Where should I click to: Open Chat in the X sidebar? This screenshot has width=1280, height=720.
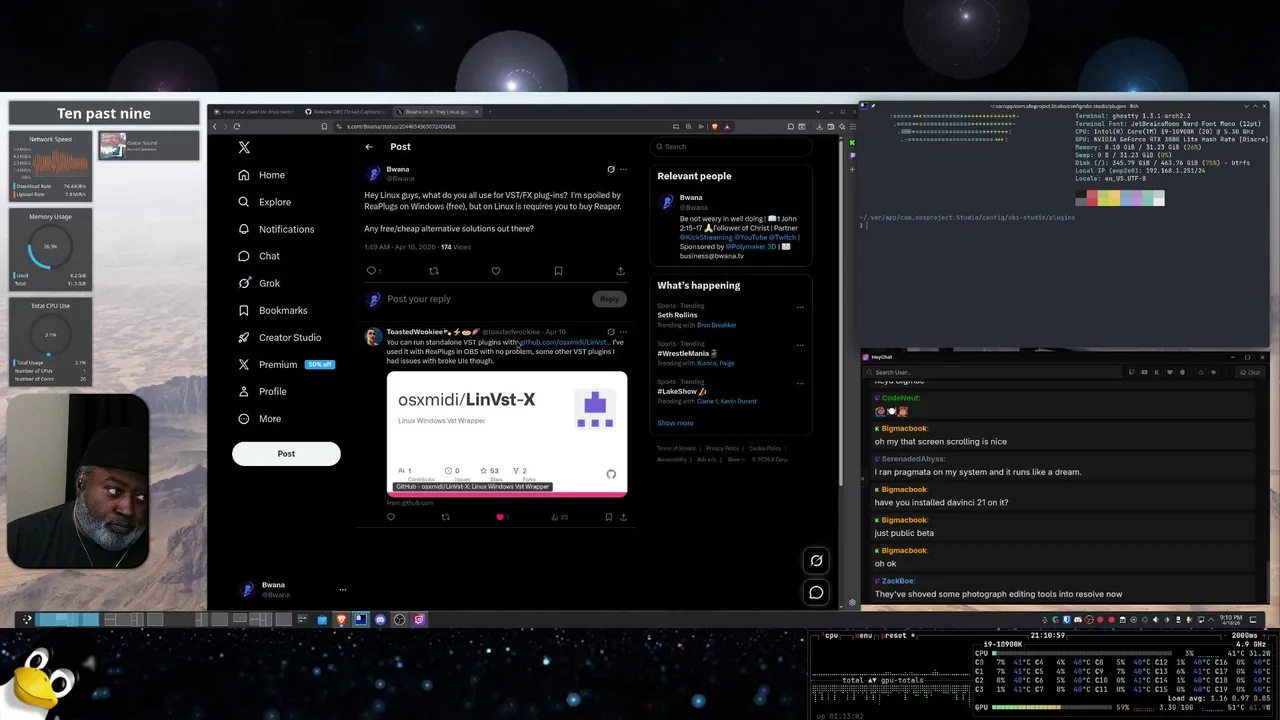[x=258, y=256]
